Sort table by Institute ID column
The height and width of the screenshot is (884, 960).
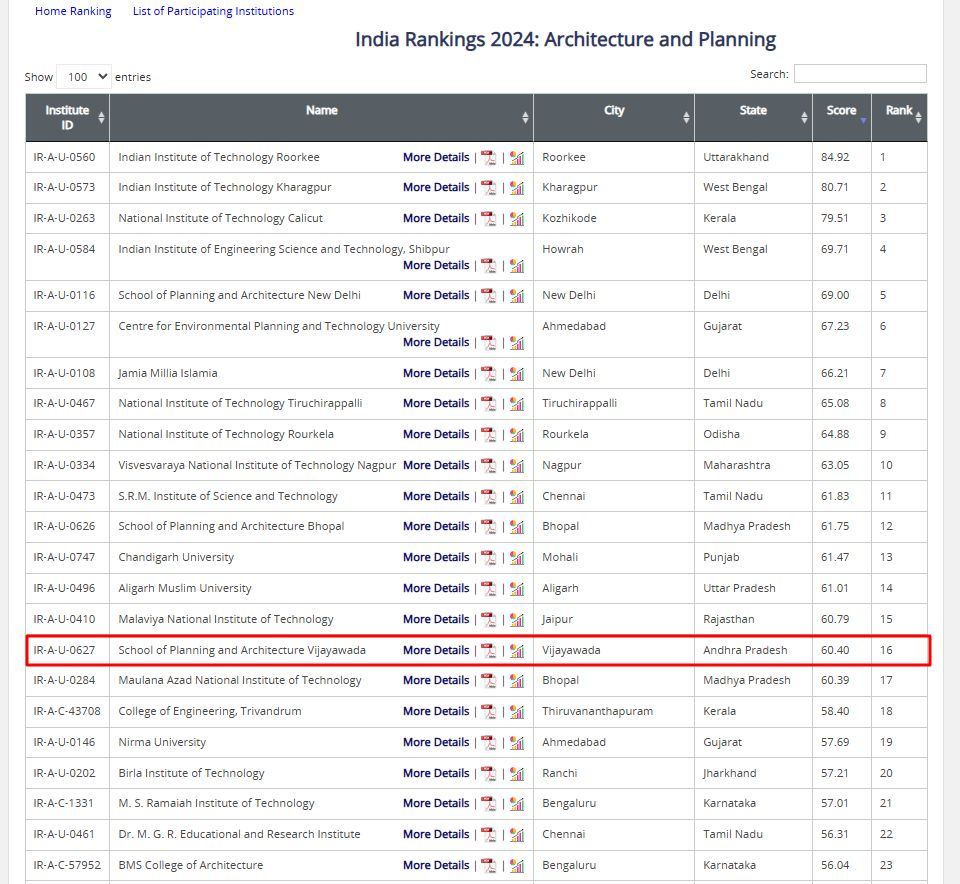(x=67, y=118)
